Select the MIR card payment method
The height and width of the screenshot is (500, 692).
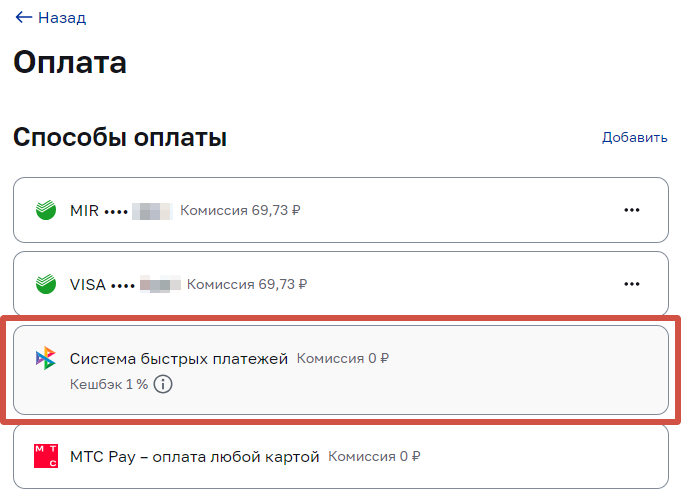340,210
